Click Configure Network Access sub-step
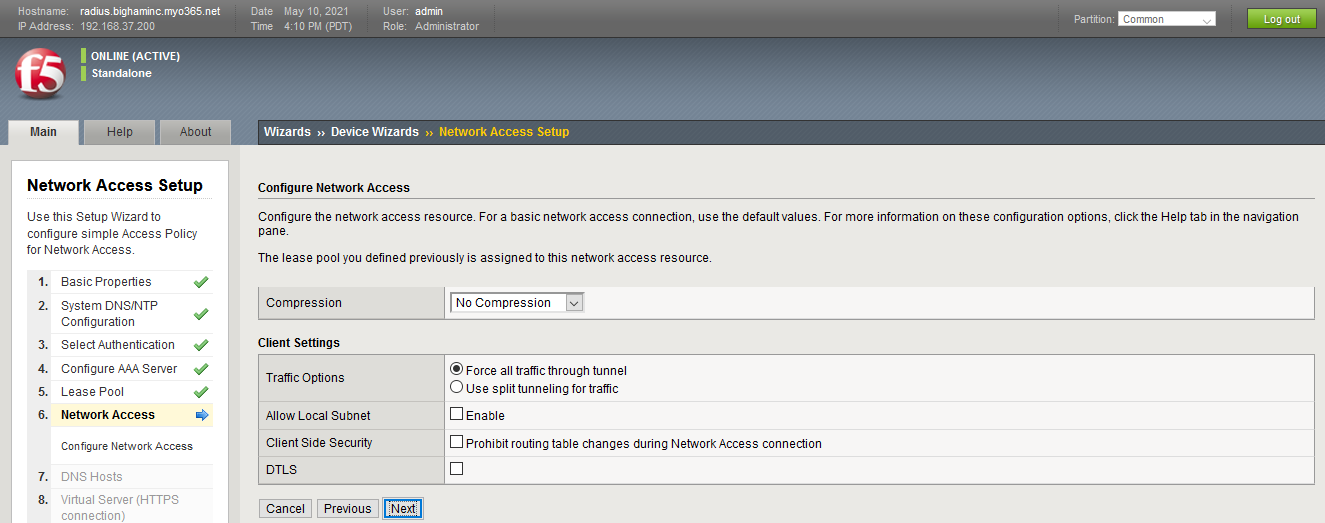1325x523 pixels. [127, 446]
